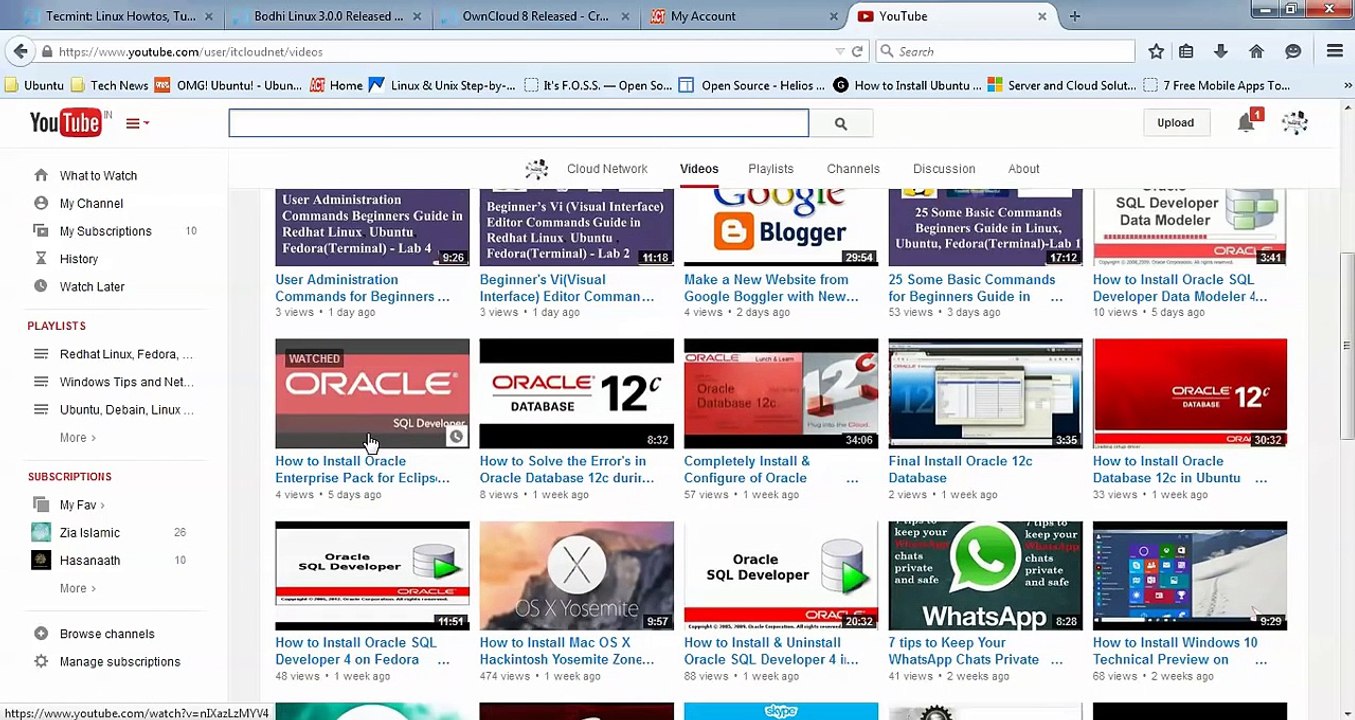Open WhatsApp tips video thumbnail
This screenshot has width=1355, height=720.
click(x=985, y=575)
